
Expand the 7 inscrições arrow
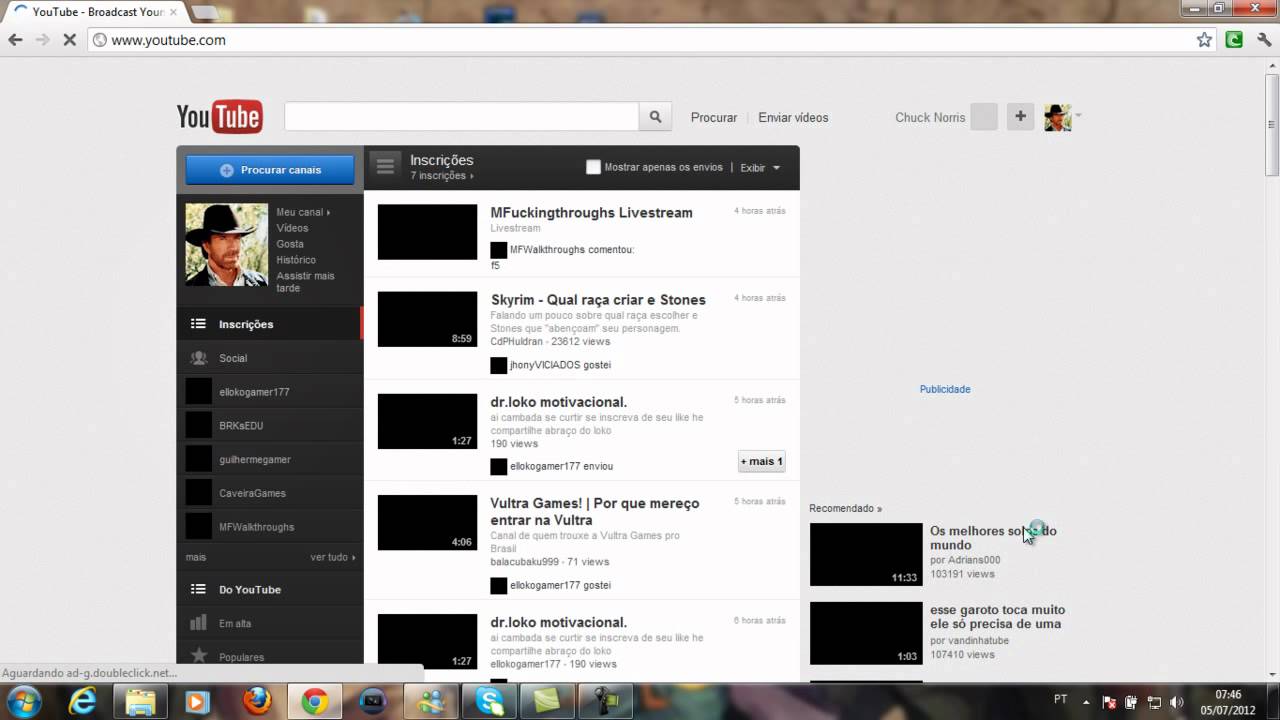point(472,176)
